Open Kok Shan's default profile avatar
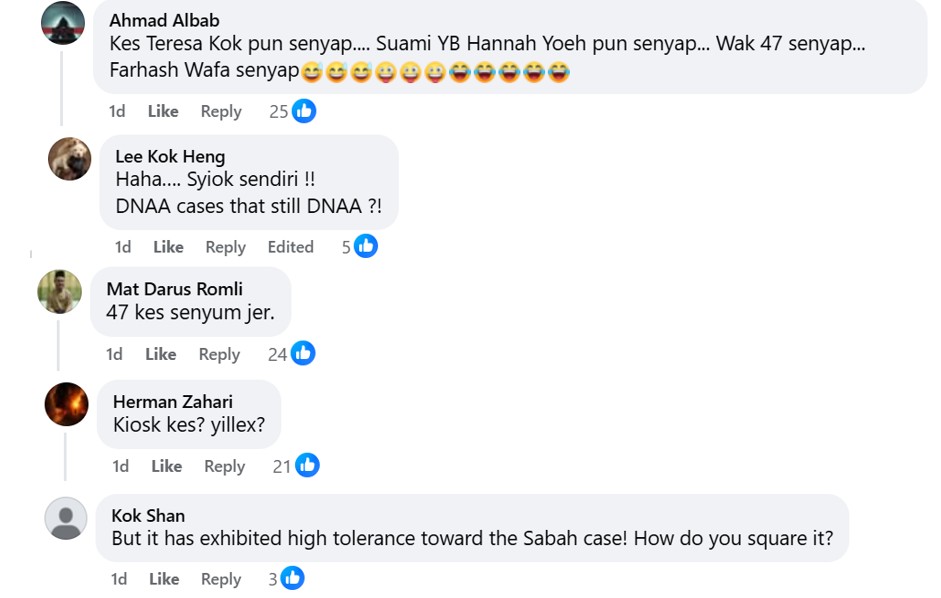This screenshot has height=598, width=941. pyautogui.click(x=66, y=519)
